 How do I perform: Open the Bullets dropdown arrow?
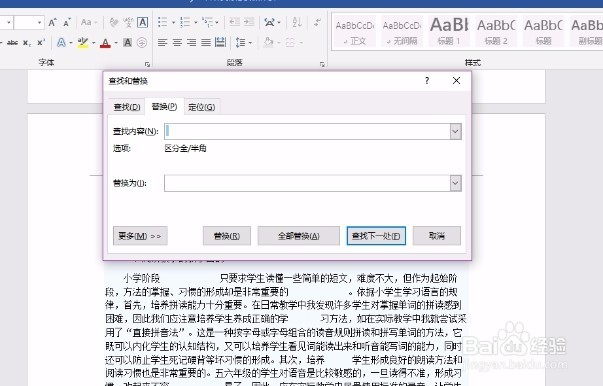tap(173, 23)
